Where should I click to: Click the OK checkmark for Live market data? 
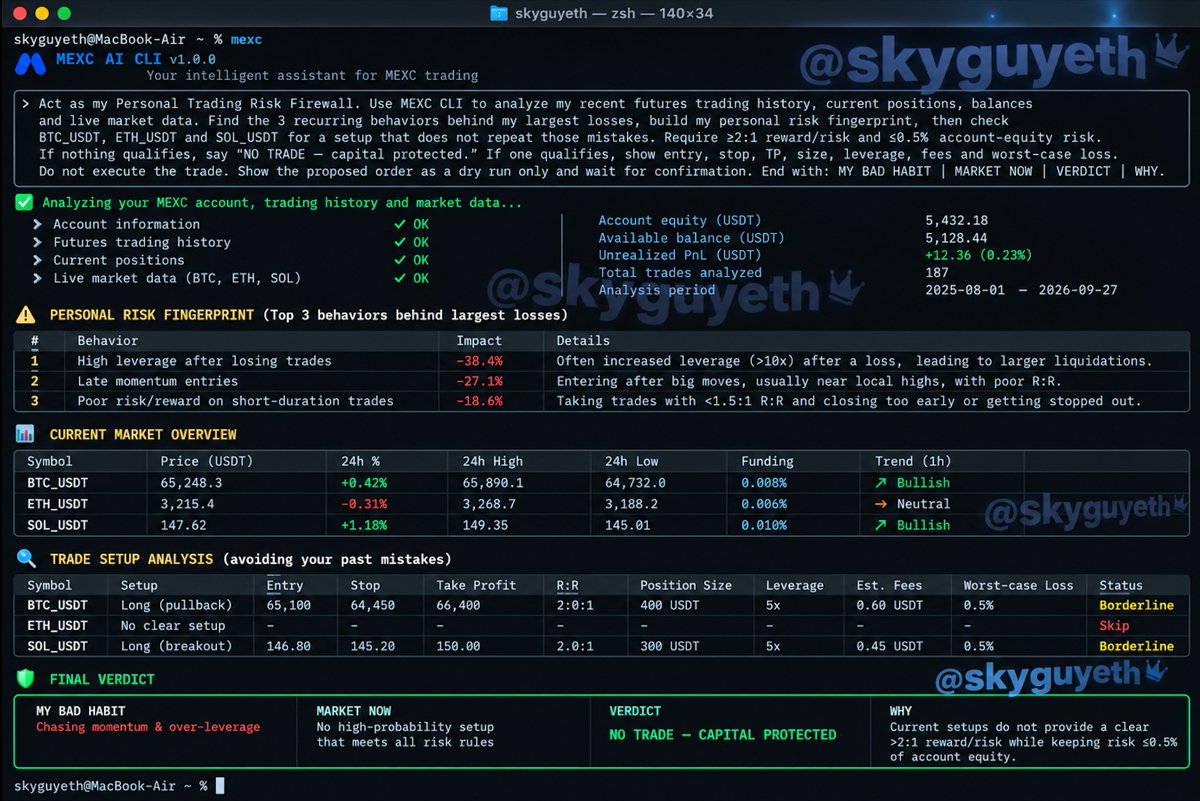pyautogui.click(x=400, y=278)
